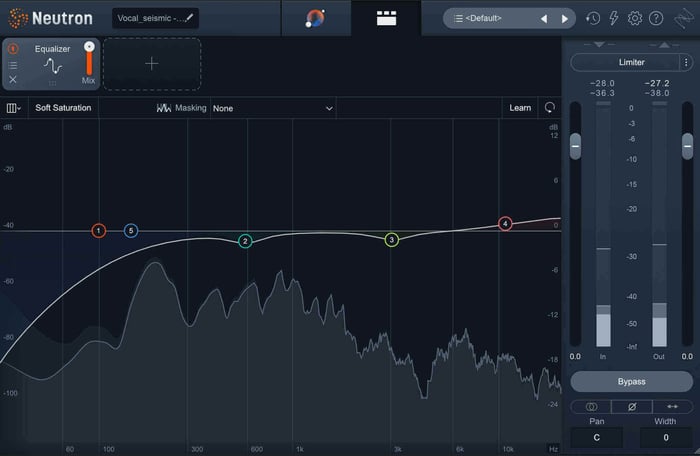Click the output meter up-arrow marker

(x=664, y=44)
